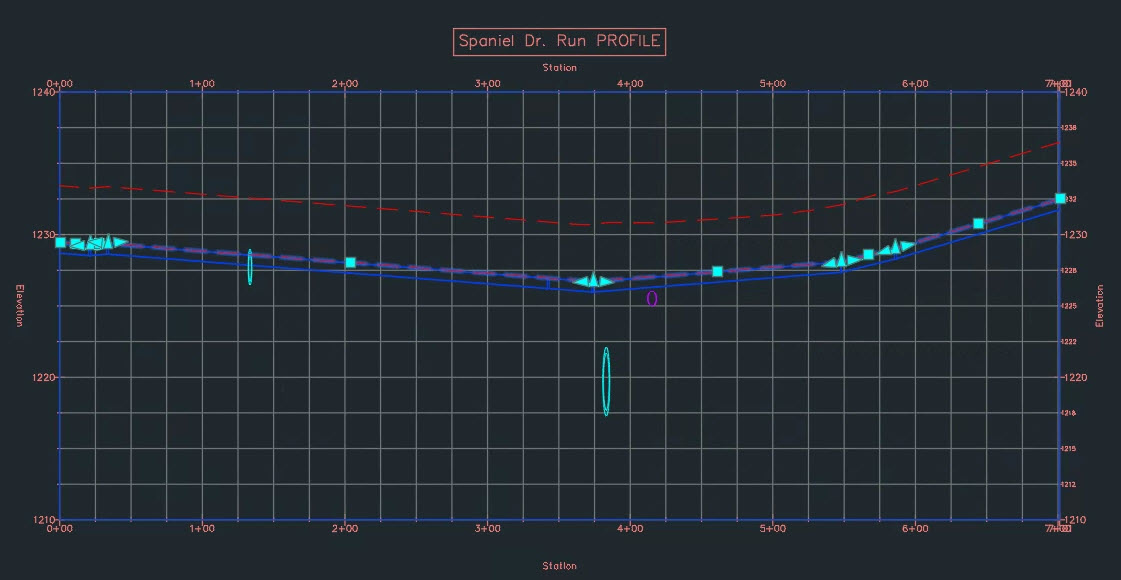The width and height of the screenshot is (1121, 580).
Task: Click the 0+00 station label on the bottom axis
Action: 60,529
